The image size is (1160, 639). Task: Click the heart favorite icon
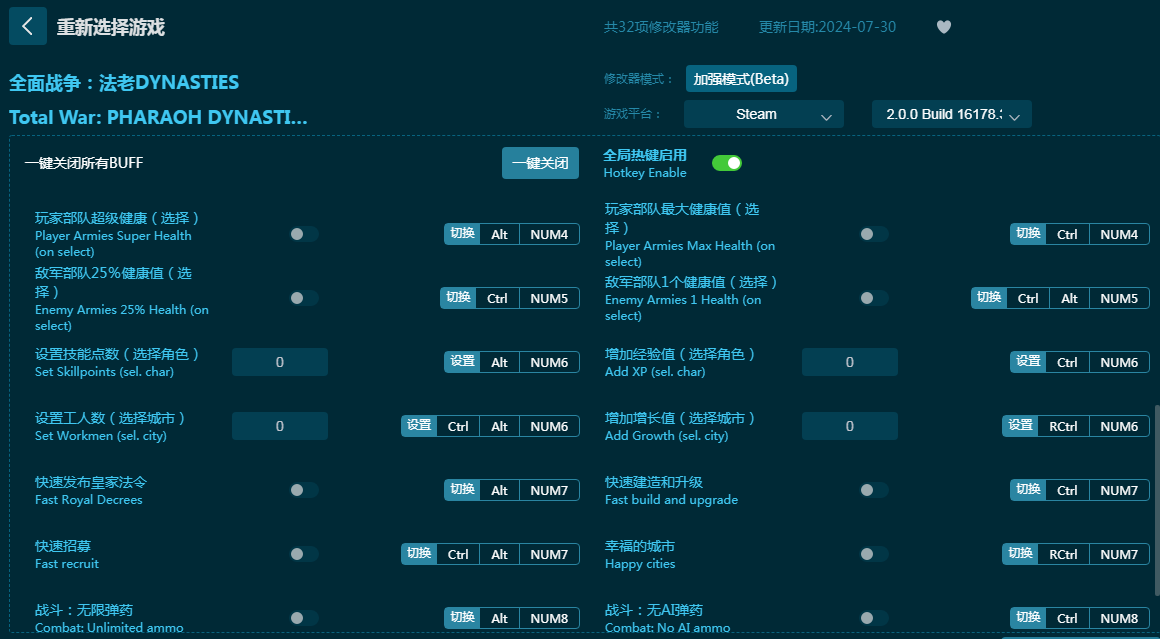click(943, 27)
